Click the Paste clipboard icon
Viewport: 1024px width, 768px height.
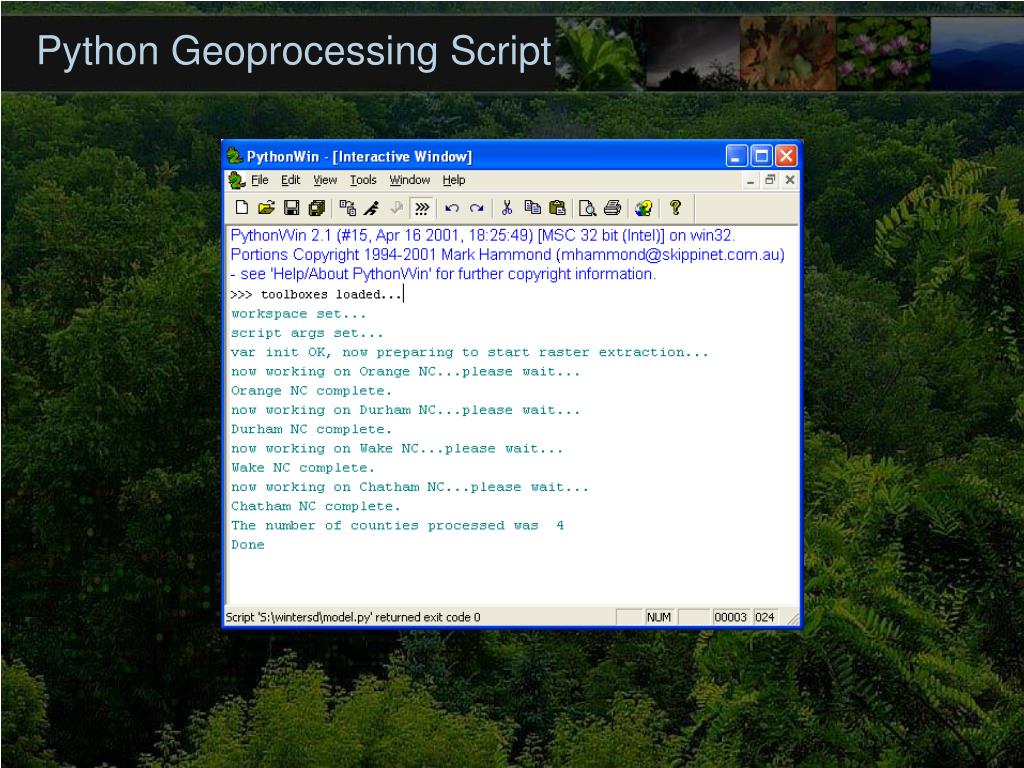(557, 208)
